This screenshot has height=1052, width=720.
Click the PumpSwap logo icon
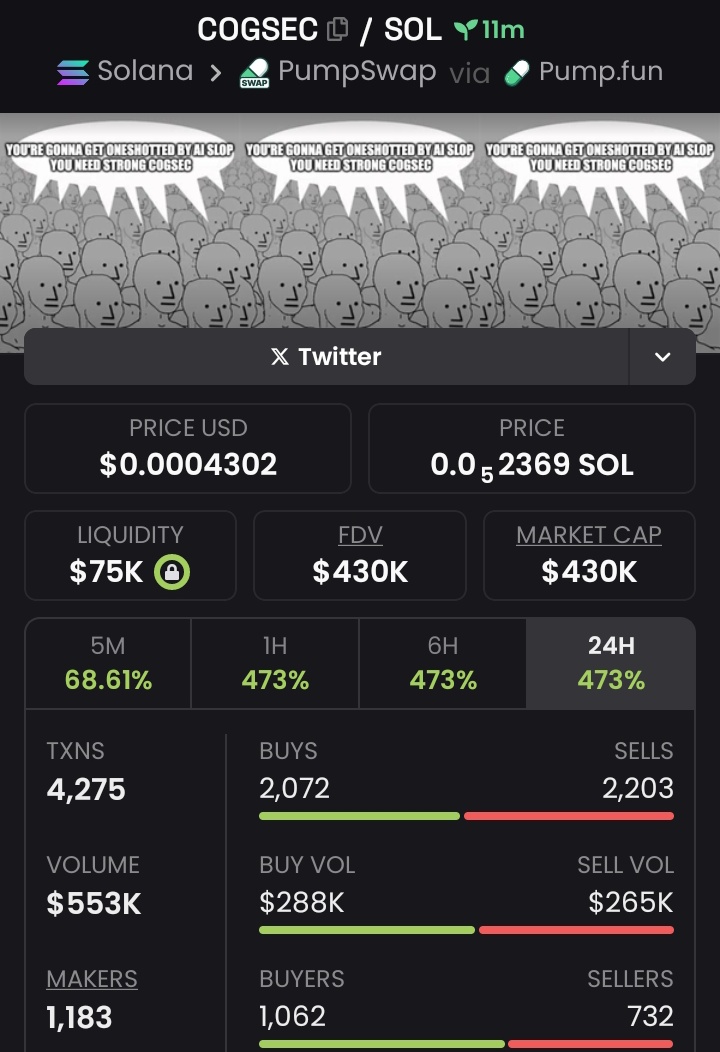tap(254, 73)
